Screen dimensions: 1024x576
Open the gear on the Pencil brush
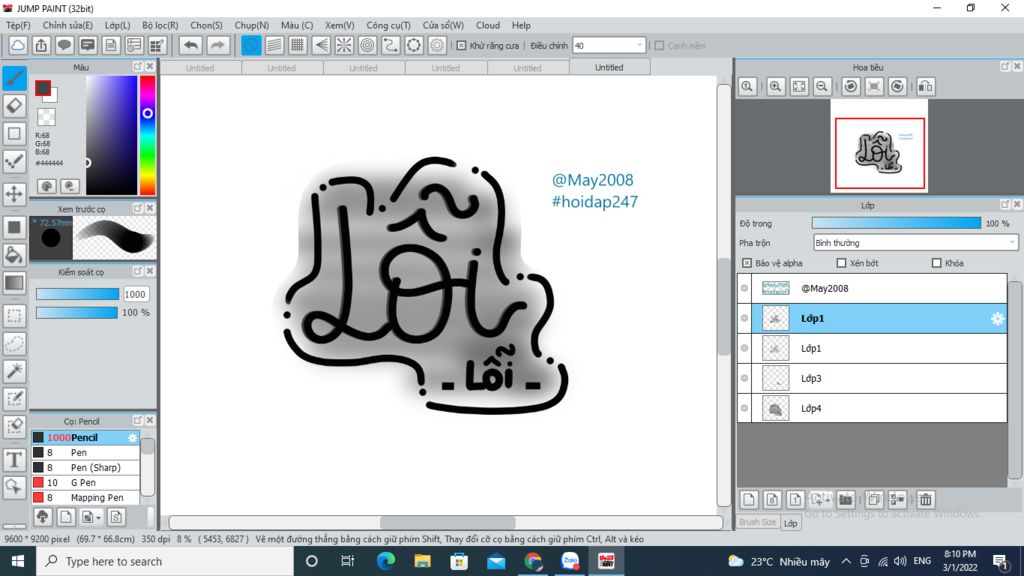coord(133,438)
